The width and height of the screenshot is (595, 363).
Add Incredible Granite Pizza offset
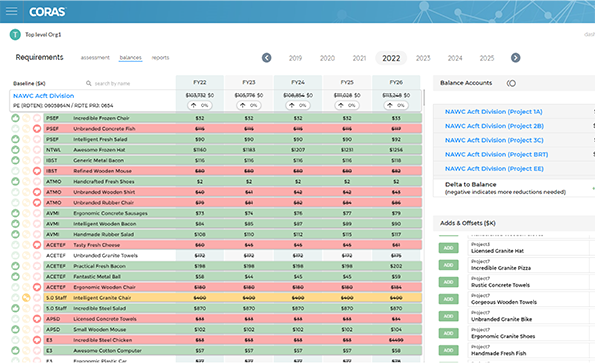(449, 265)
